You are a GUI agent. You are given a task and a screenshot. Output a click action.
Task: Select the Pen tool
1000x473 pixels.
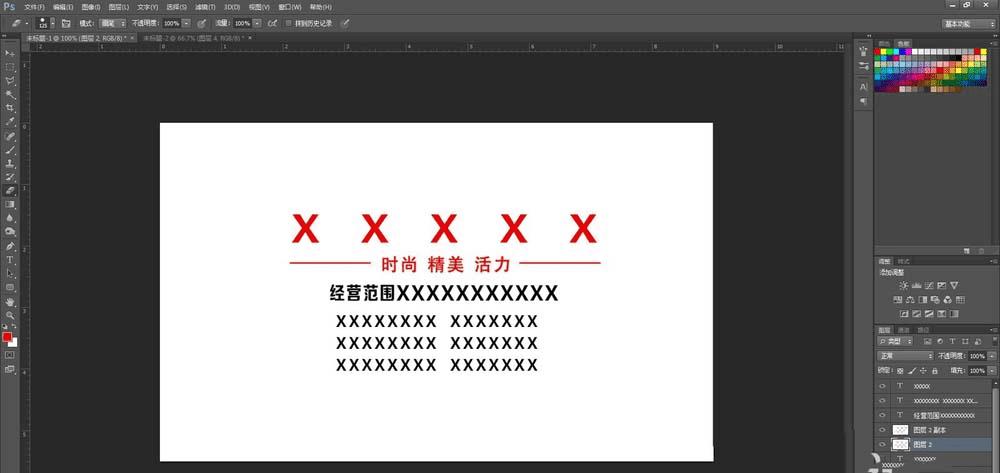[10, 247]
